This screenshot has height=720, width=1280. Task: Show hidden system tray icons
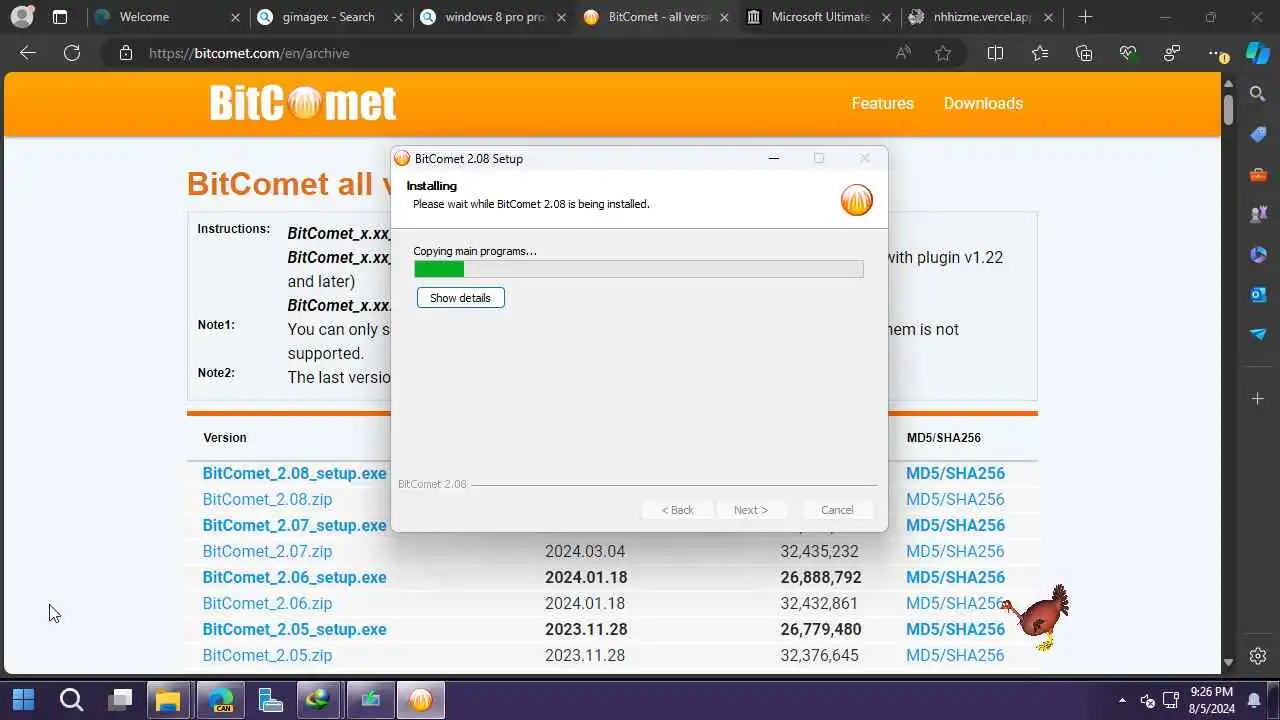click(1122, 700)
